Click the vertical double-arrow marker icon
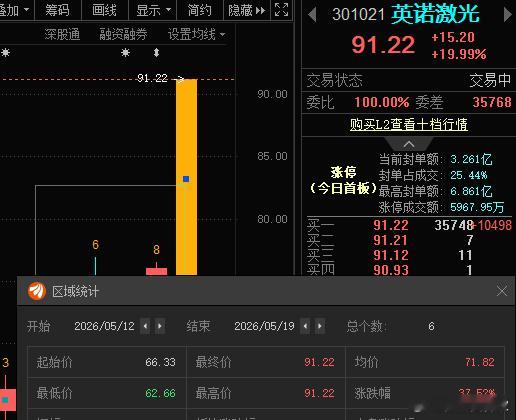Screen dimensions: 516x420 [156, 53]
